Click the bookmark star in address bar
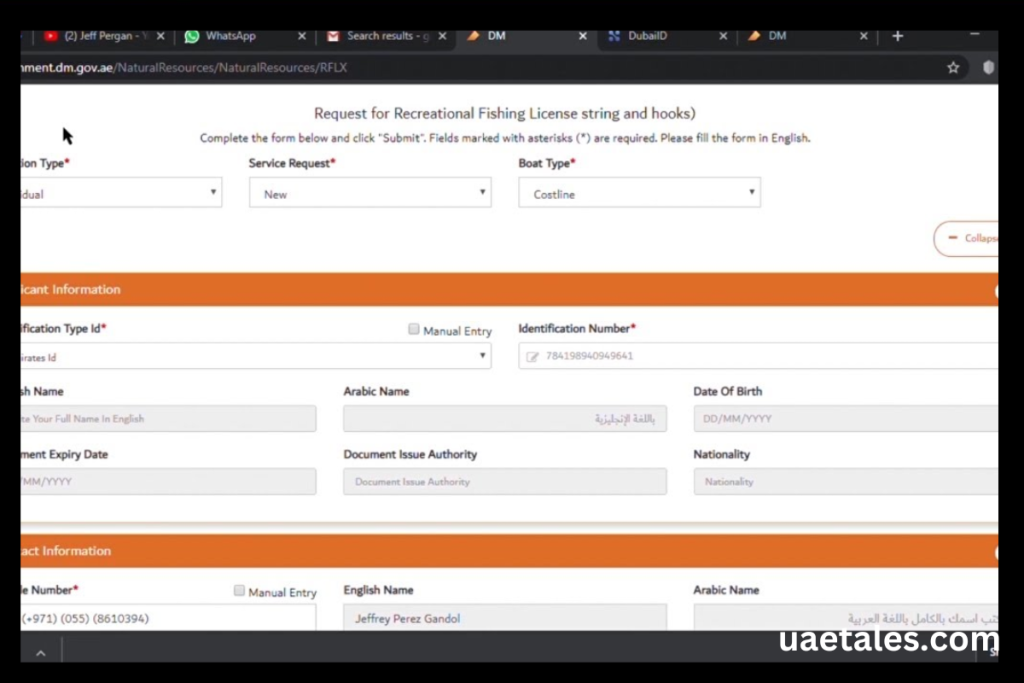Viewport: 1024px width, 683px height. click(x=953, y=67)
